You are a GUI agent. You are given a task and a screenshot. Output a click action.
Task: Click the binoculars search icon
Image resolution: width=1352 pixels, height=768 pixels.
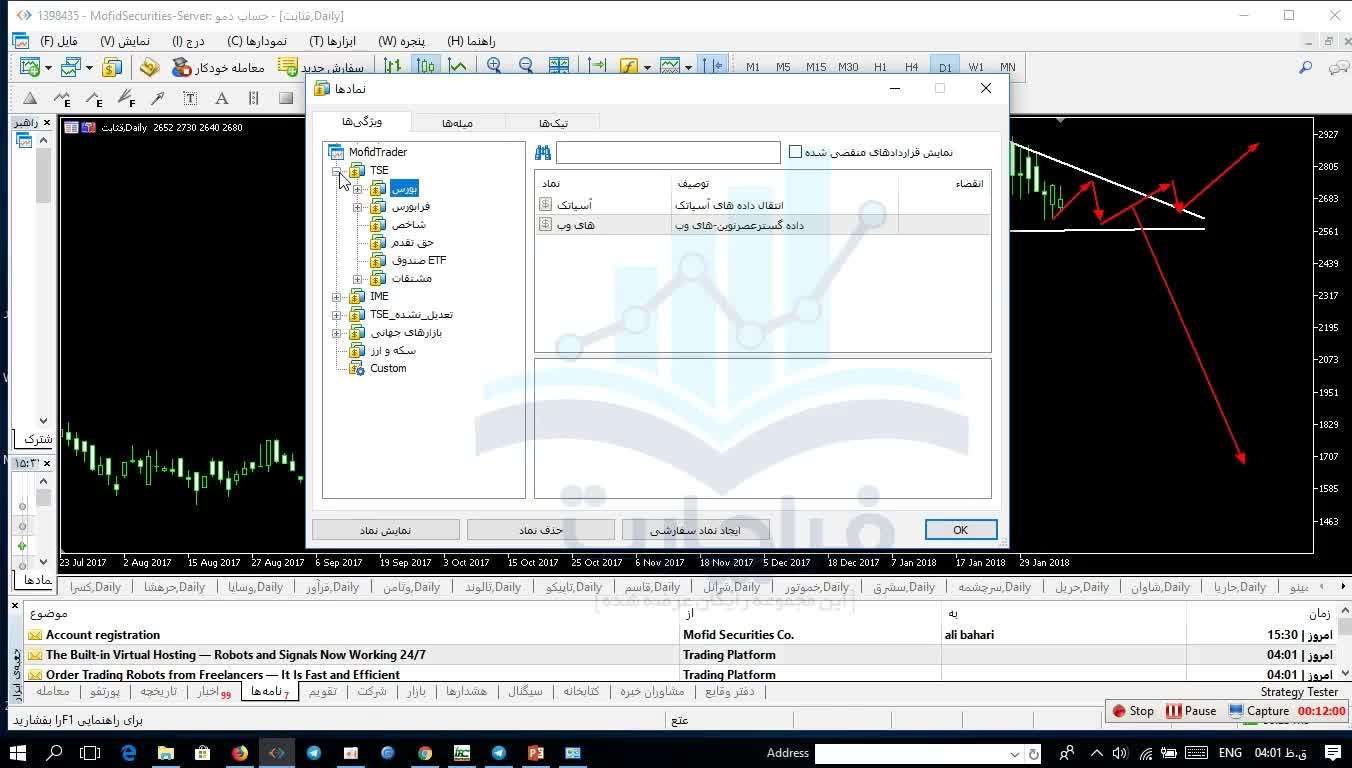[x=543, y=152]
